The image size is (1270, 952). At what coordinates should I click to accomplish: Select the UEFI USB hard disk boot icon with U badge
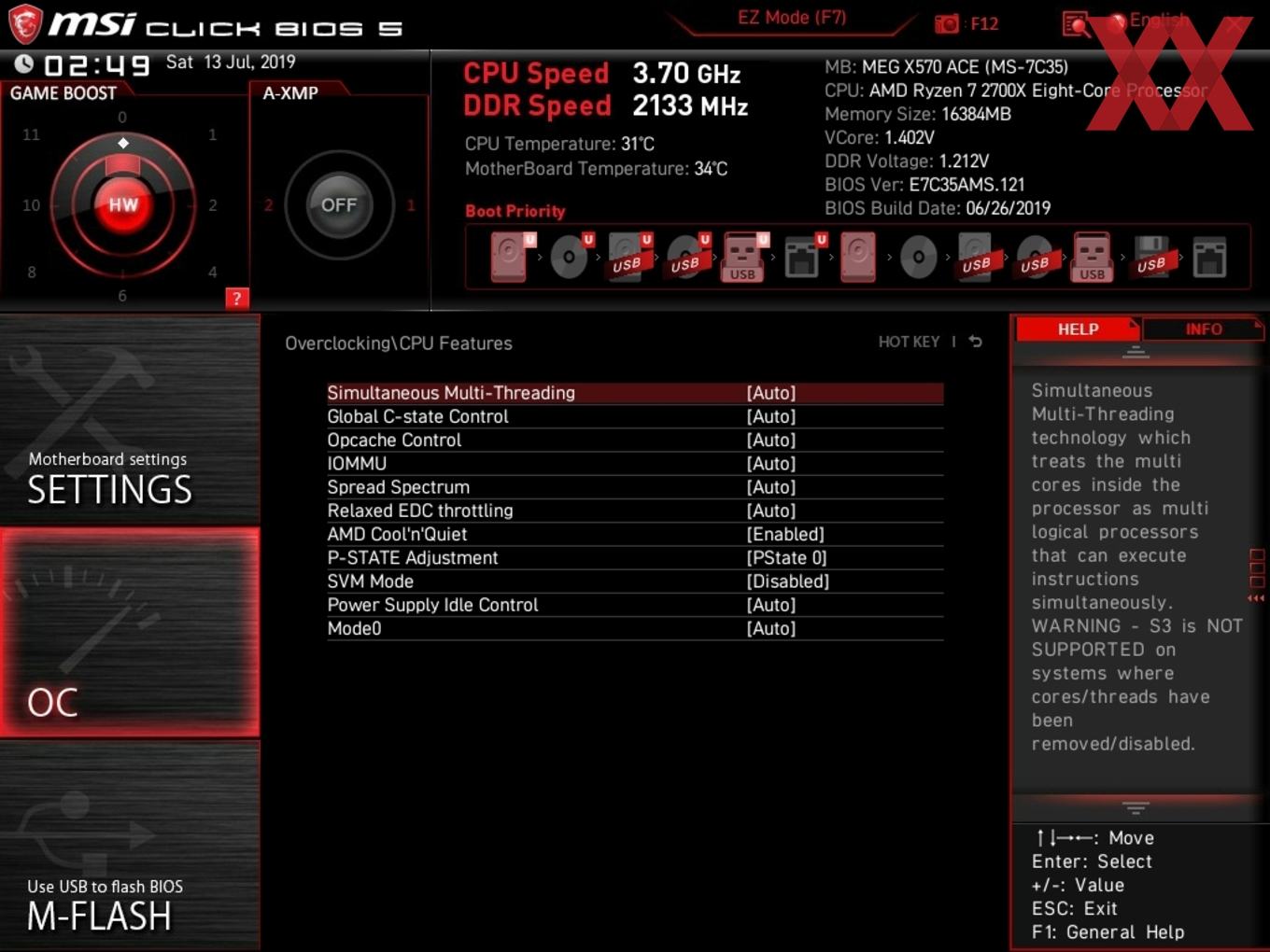coord(628,257)
